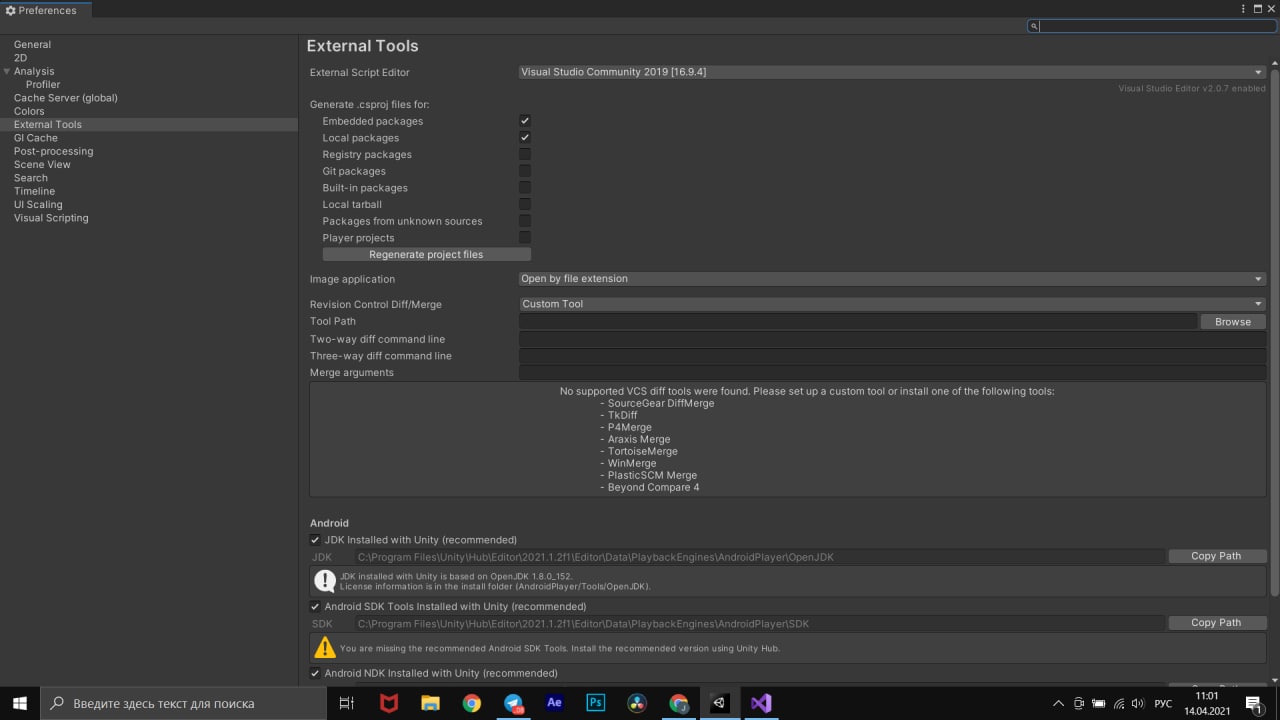
Task: Uncheck the Embedded packages checkbox
Action: tap(525, 121)
